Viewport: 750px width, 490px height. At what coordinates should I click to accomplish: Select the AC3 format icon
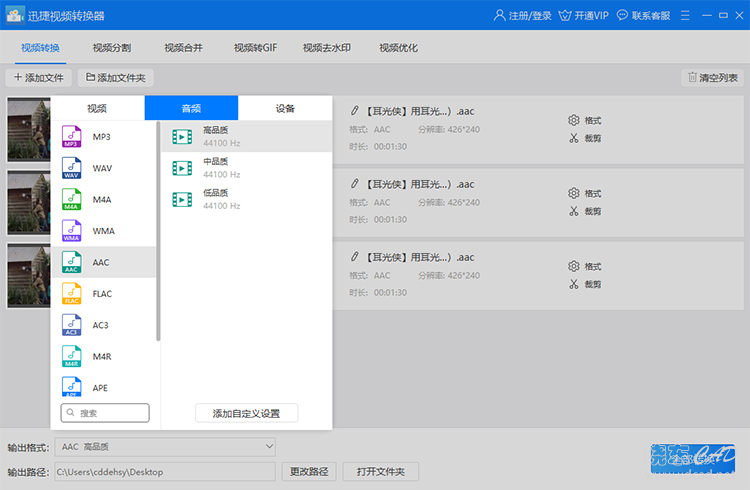[x=71, y=325]
